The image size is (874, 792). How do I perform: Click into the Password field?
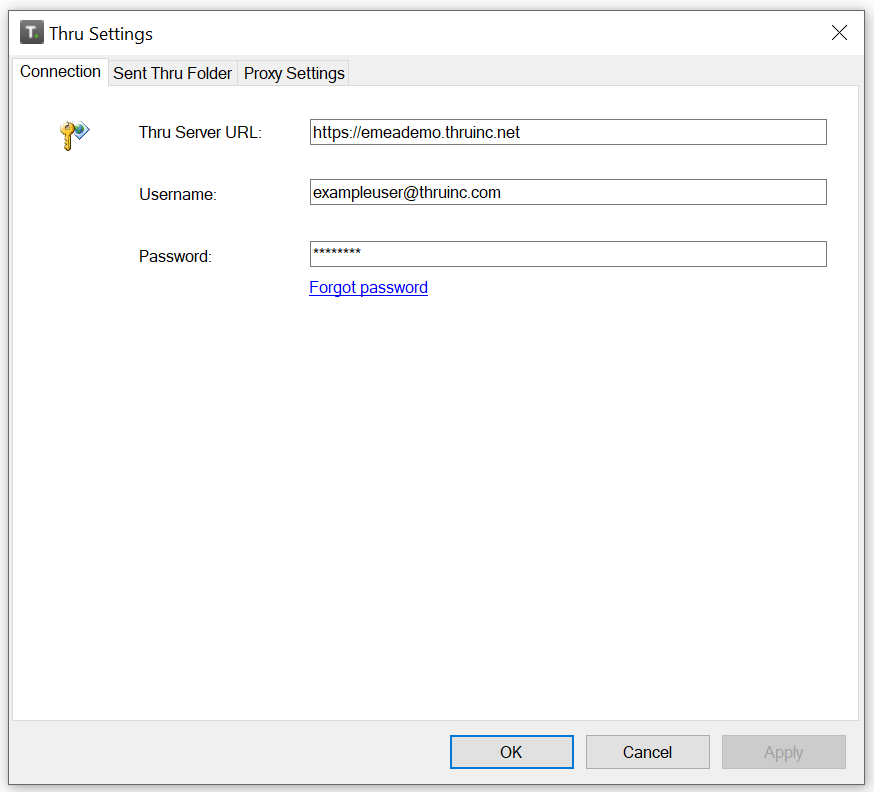(x=568, y=254)
